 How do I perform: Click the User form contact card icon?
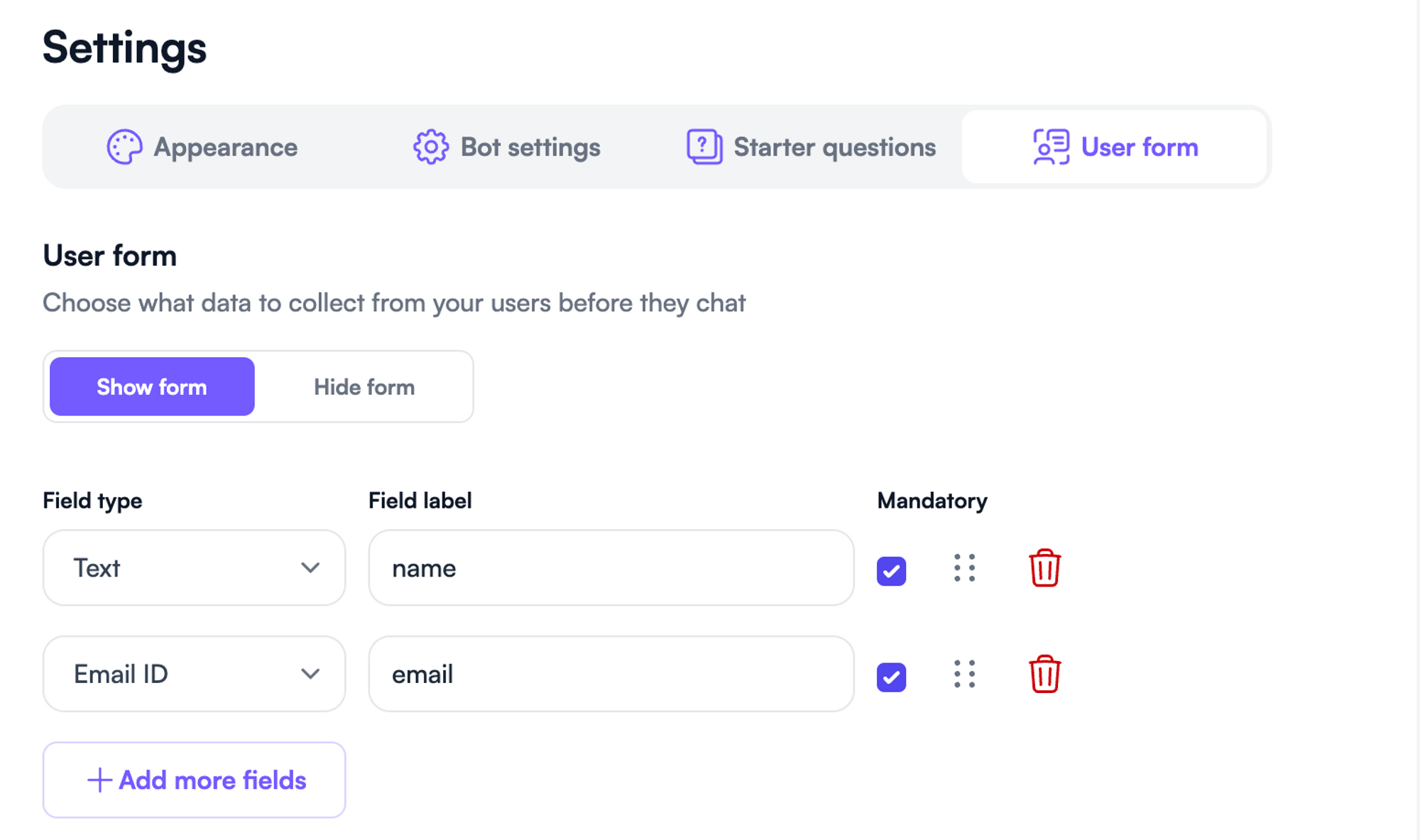click(1049, 147)
